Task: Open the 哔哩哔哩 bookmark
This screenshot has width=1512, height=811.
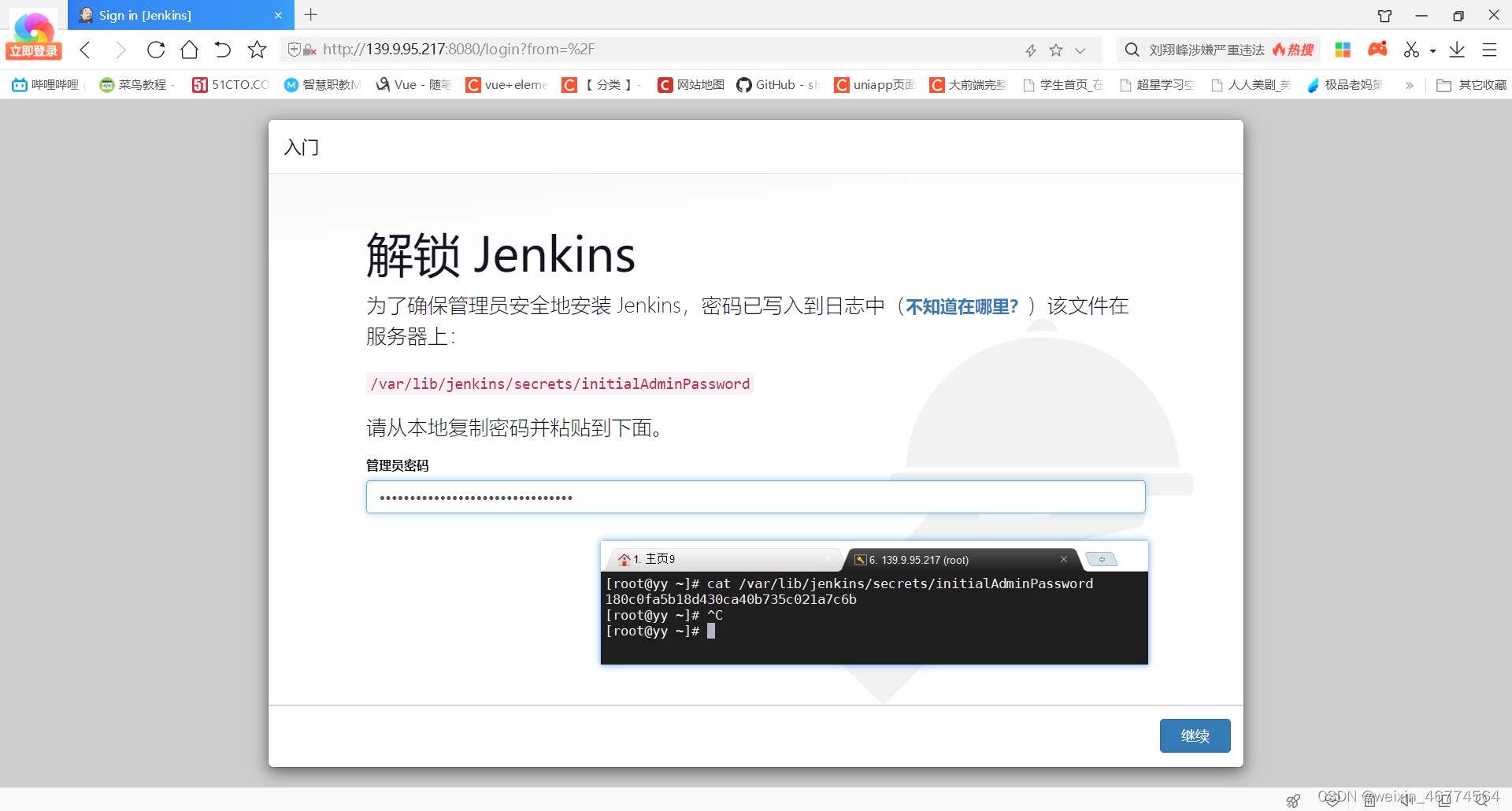Action: (x=46, y=84)
